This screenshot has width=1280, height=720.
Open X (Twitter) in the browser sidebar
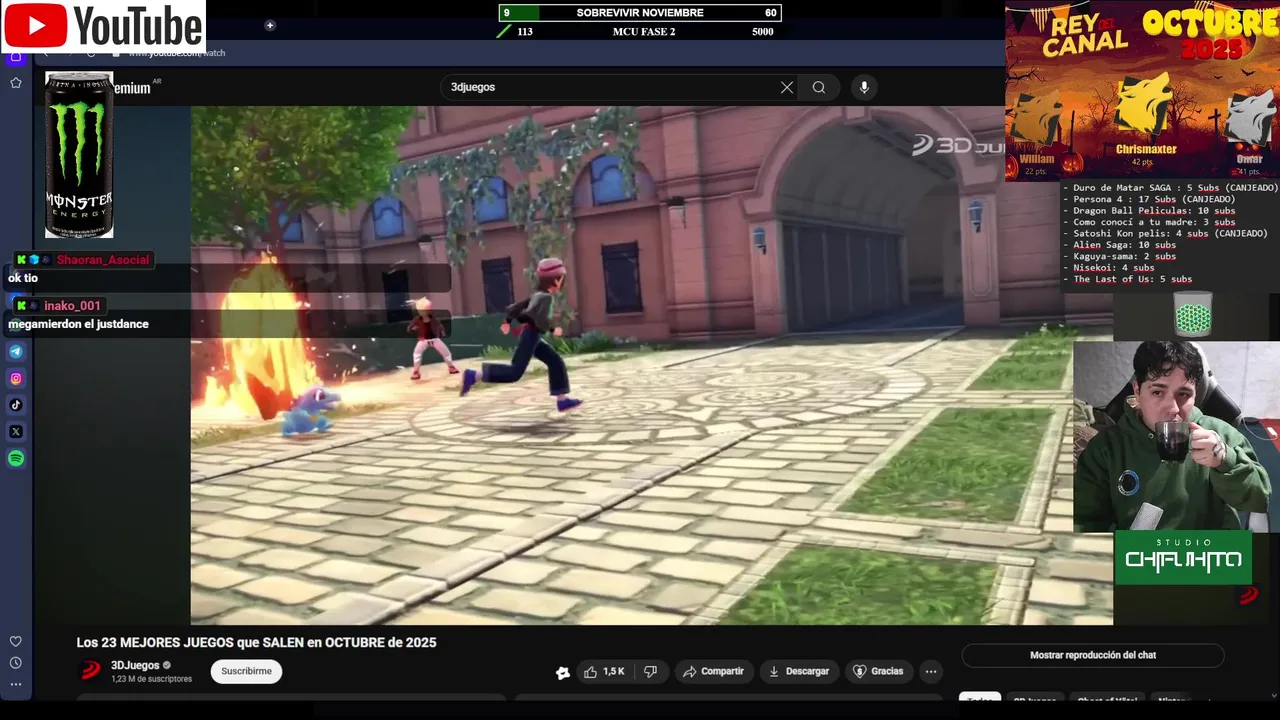pos(16,432)
